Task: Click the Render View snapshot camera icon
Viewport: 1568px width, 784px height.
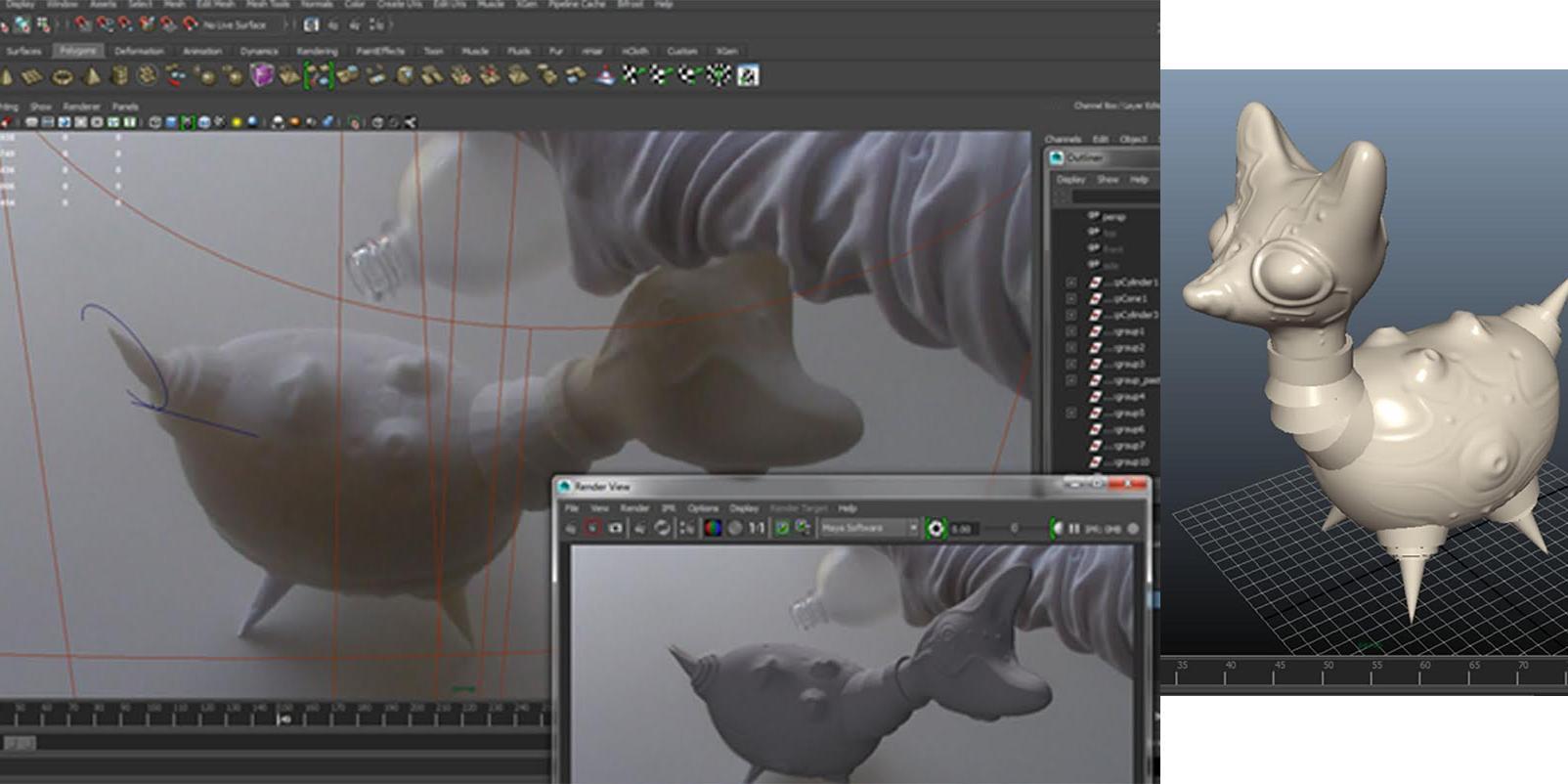Action: (615, 528)
